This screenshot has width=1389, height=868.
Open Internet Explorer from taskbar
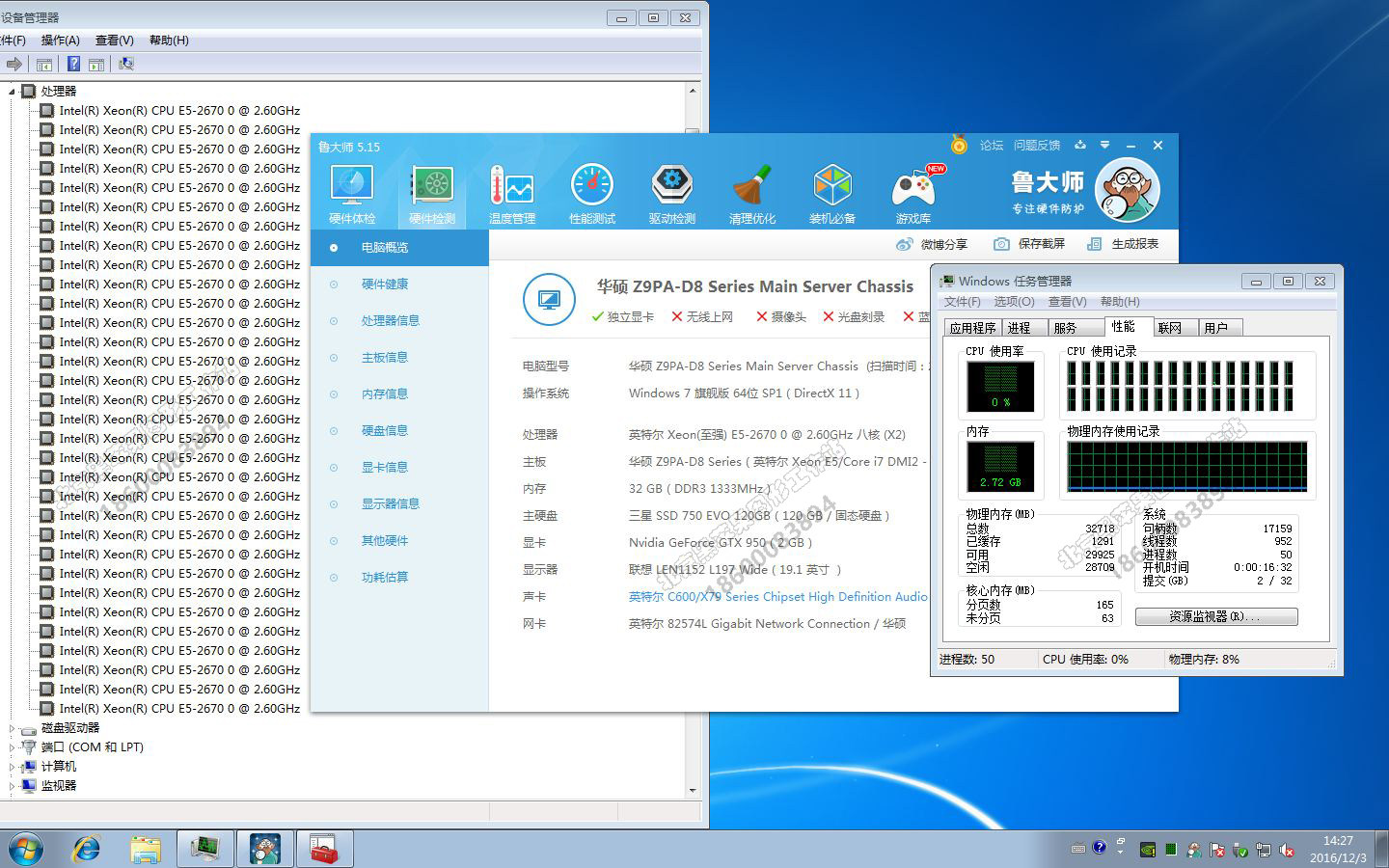(87, 849)
